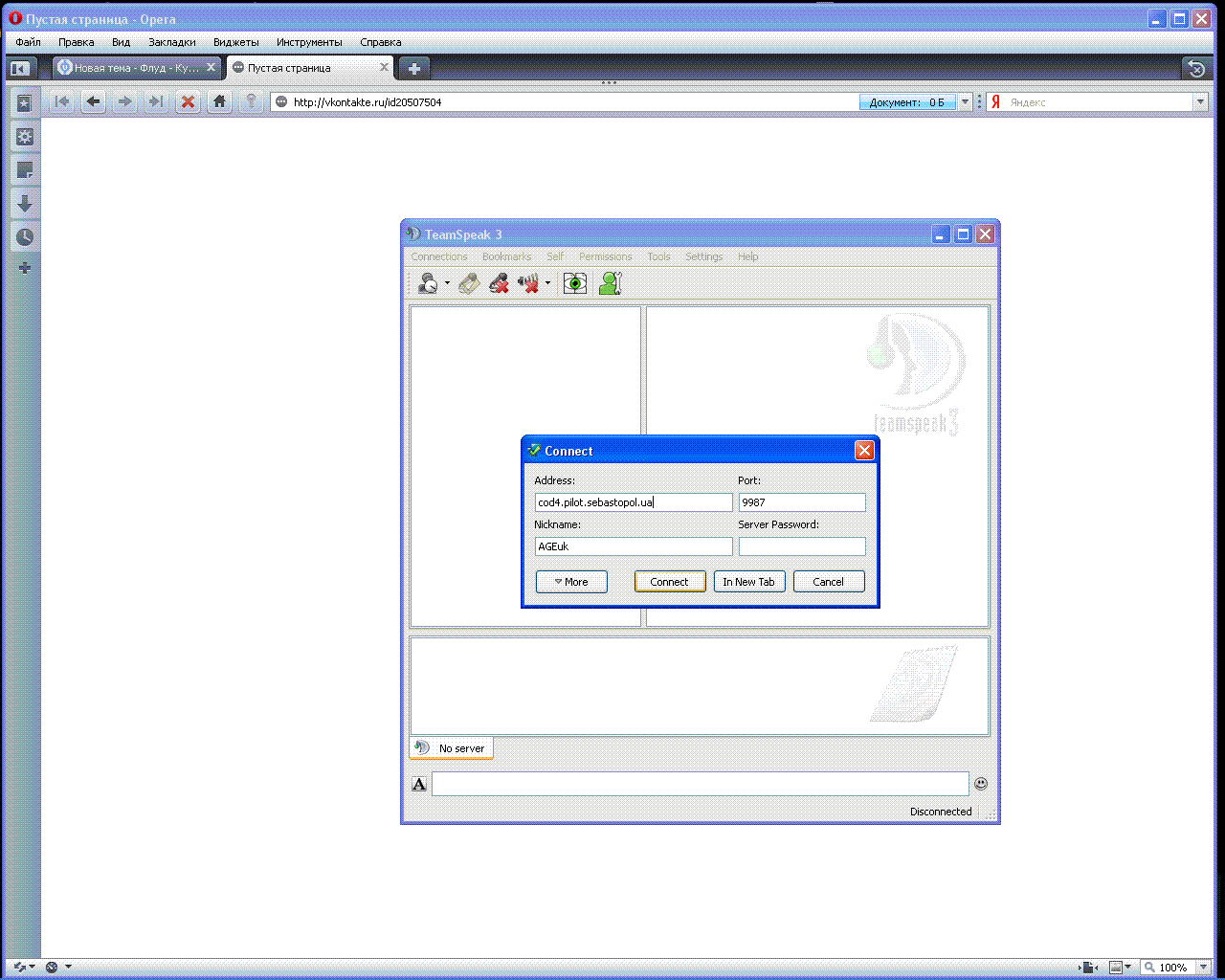This screenshot has width=1225, height=980.
Task: Cancel the Connect dialog
Action: click(829, 582)
